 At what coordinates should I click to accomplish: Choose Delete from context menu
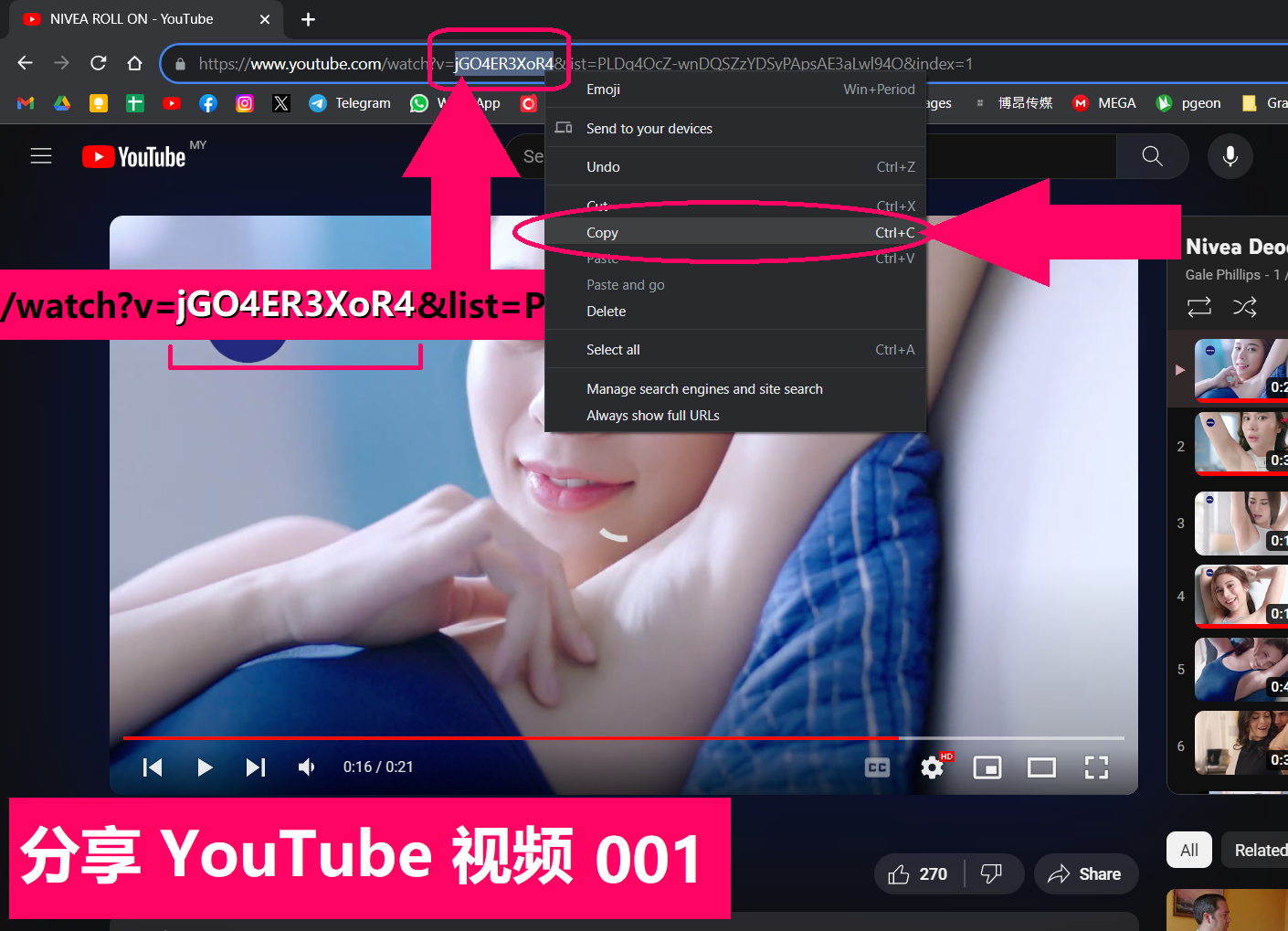[x=735, y=312]
